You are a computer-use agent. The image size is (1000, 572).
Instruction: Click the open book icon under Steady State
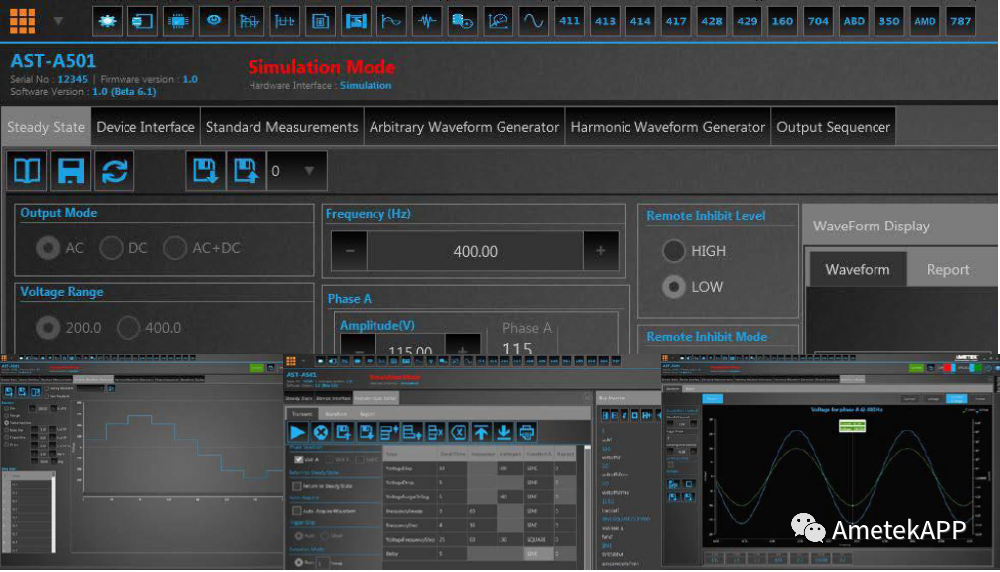27,171
